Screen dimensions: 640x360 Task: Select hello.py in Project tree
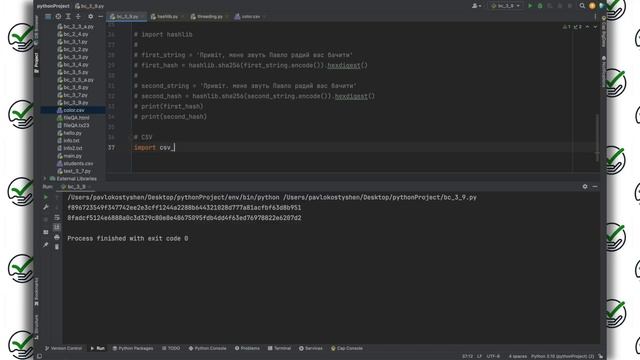point(72,133)
